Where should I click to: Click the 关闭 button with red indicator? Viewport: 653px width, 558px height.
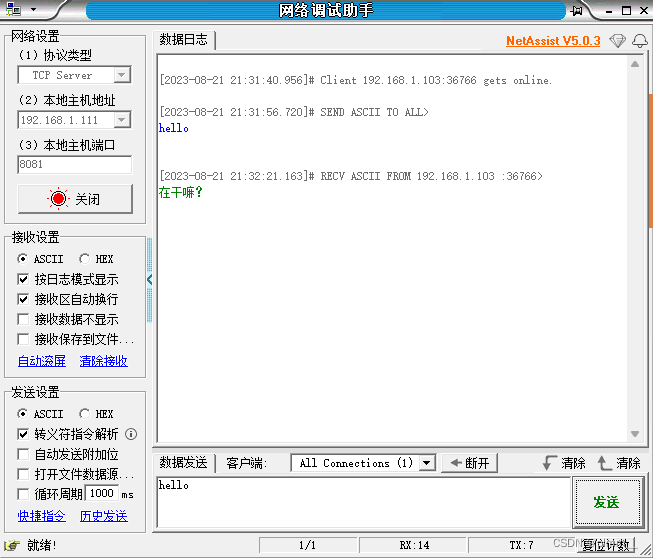click(x=75, y=199)
